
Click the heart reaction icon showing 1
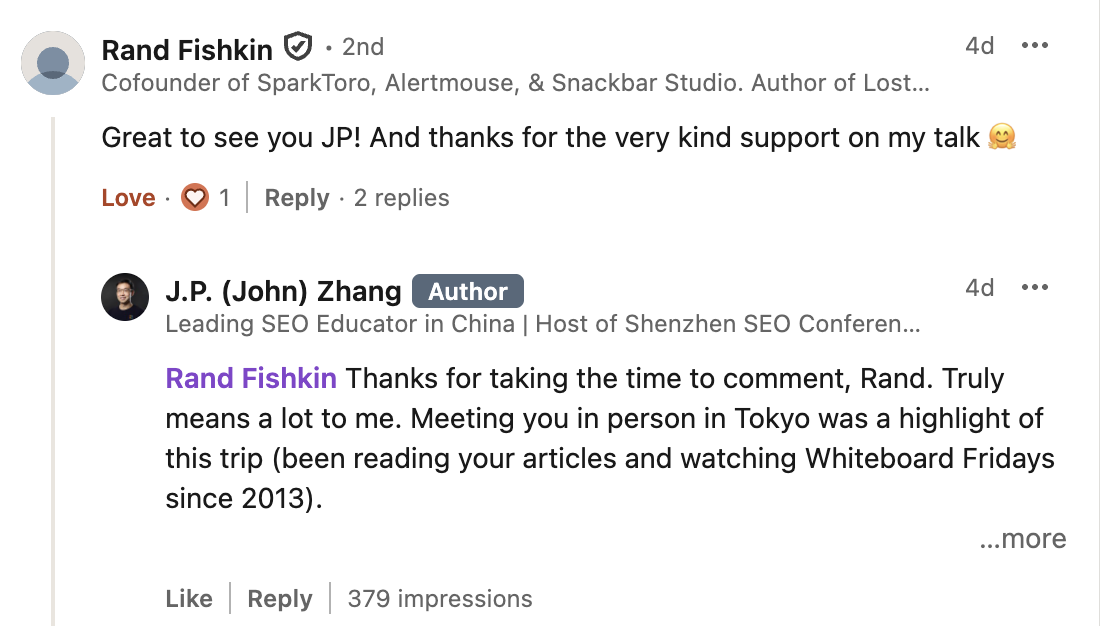point(194,198)
